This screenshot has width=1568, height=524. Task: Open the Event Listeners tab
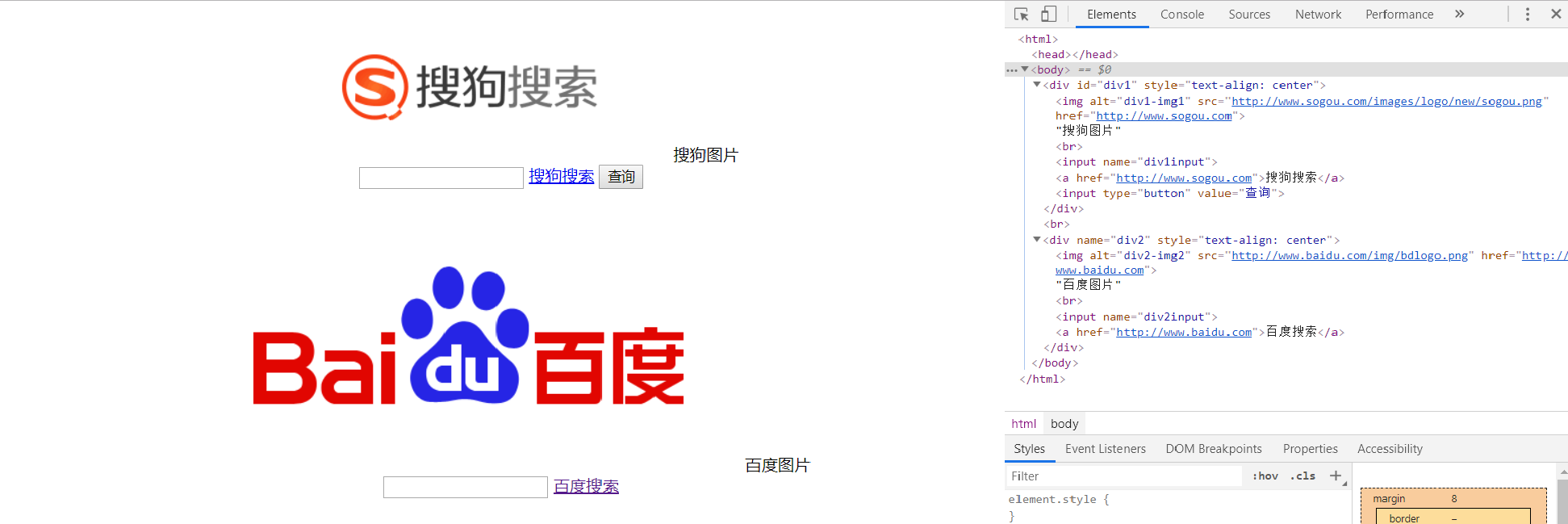click(x=1105, y=449)
